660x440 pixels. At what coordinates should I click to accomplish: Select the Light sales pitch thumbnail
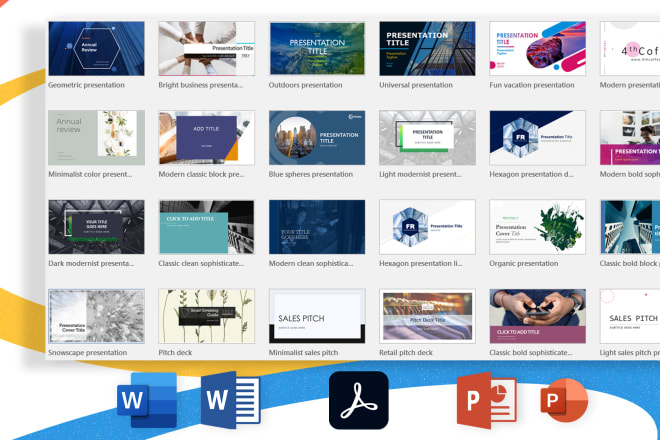[630, 316]
